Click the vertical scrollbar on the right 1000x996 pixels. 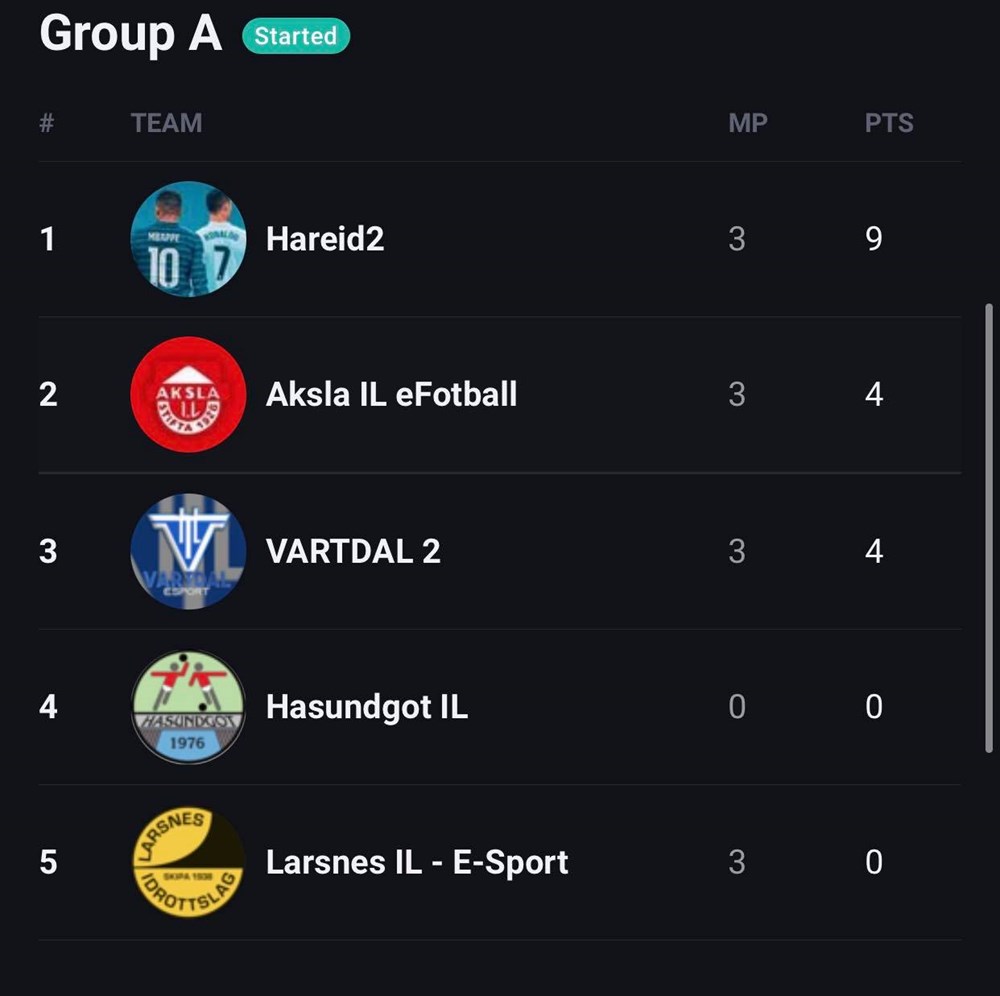pyautogui.click(x=989, y=530)
